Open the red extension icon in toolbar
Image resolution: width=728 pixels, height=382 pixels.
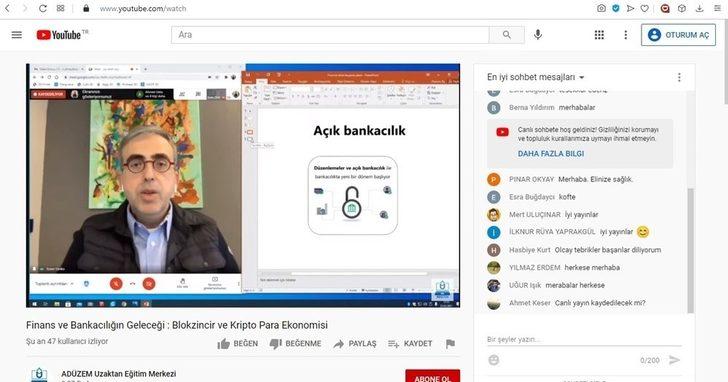[x=665, y=8]
